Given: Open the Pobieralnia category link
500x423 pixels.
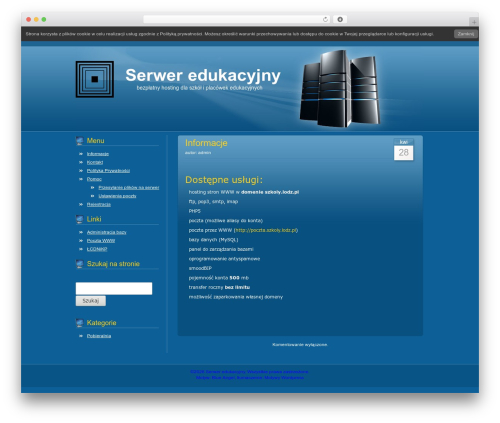Looking at the screenshot, I should (99, 336).
